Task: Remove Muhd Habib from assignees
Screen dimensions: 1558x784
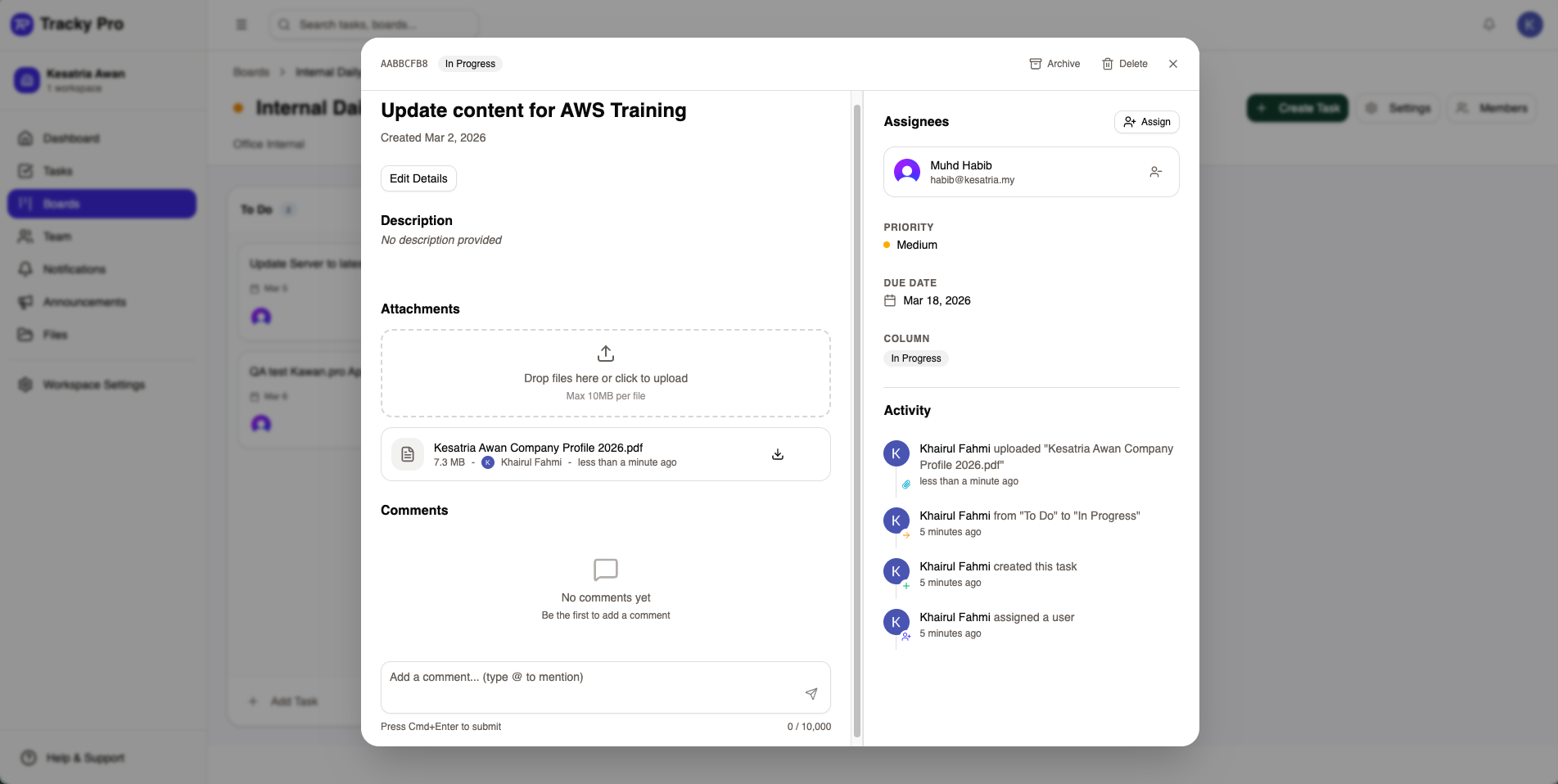Action: [1155, 171]
